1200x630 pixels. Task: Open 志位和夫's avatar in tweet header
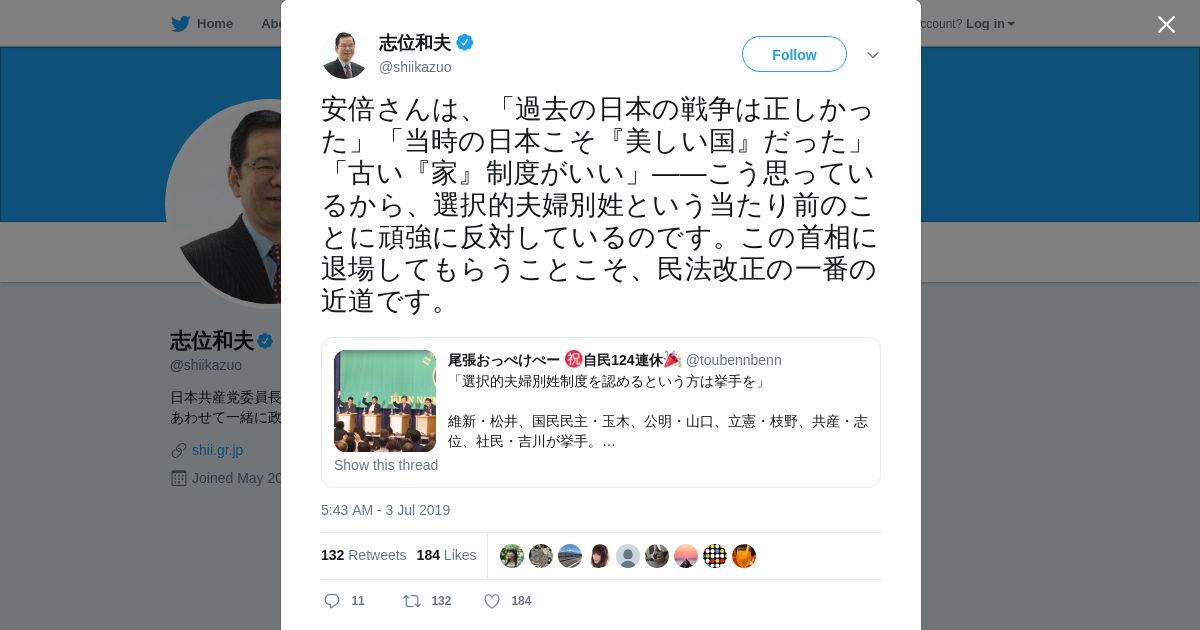(345, 55)
